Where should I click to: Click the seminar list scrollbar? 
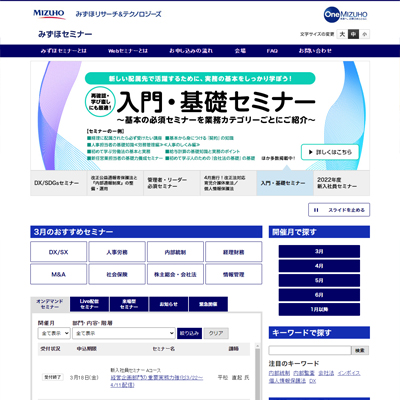tap(257, 372)
